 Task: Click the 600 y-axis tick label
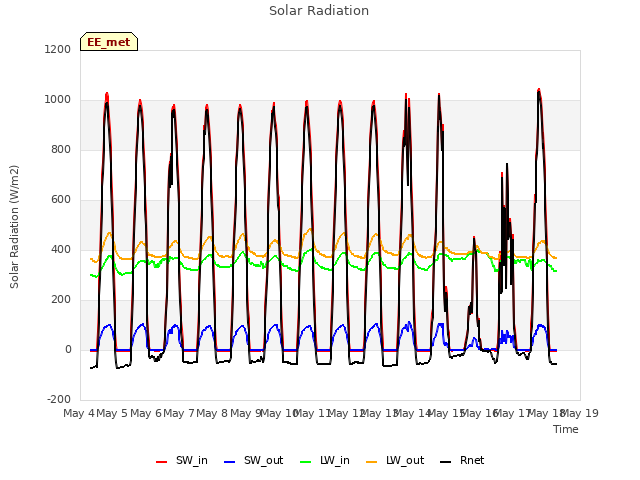[61, 200]
